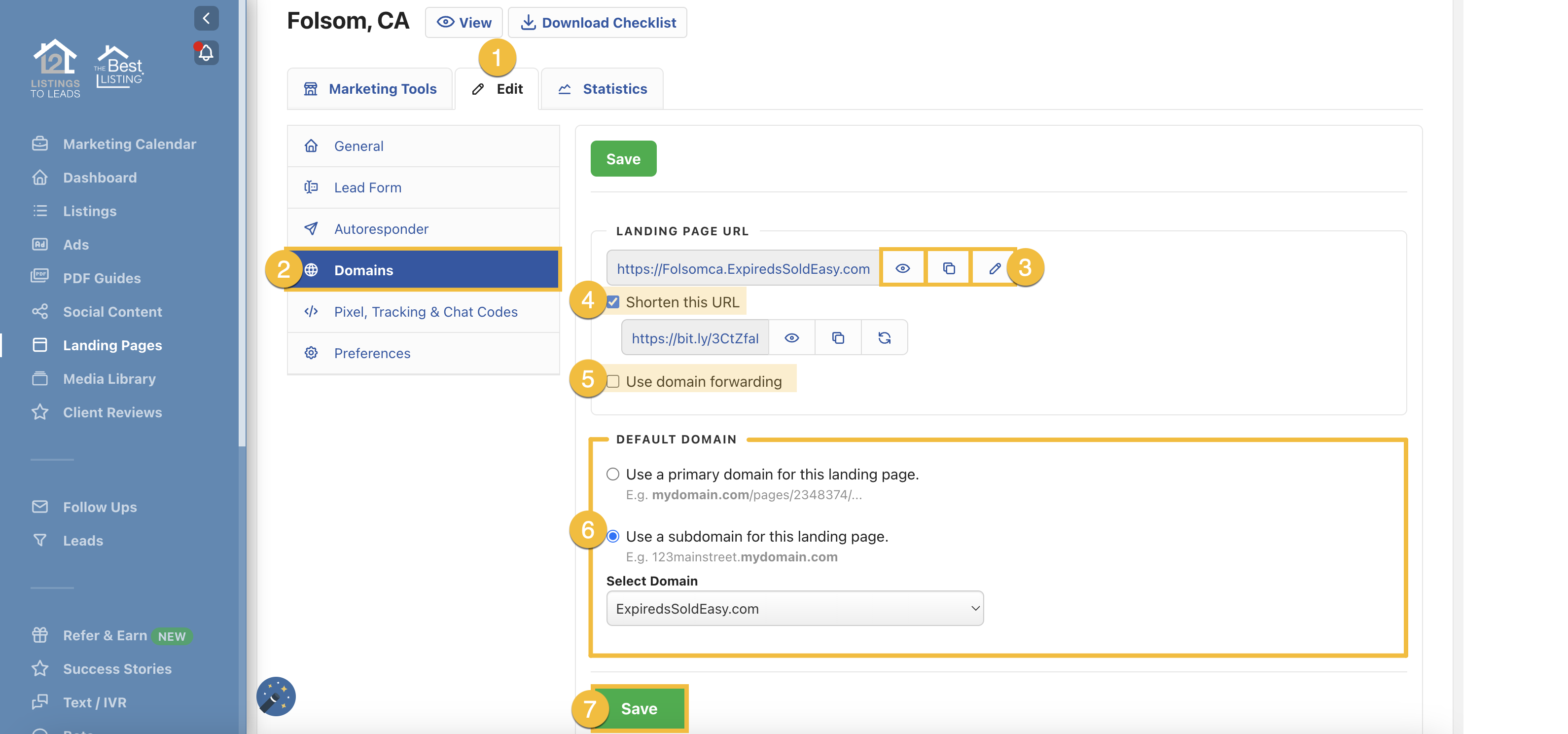Edit the landing page URL with pencil icon
1568x734 pixels.
tap(994, 267)
